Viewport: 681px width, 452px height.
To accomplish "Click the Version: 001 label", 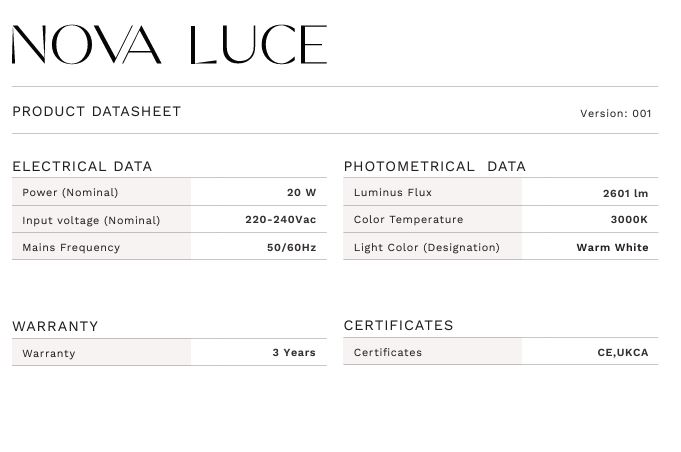I will tap(616, 113).
